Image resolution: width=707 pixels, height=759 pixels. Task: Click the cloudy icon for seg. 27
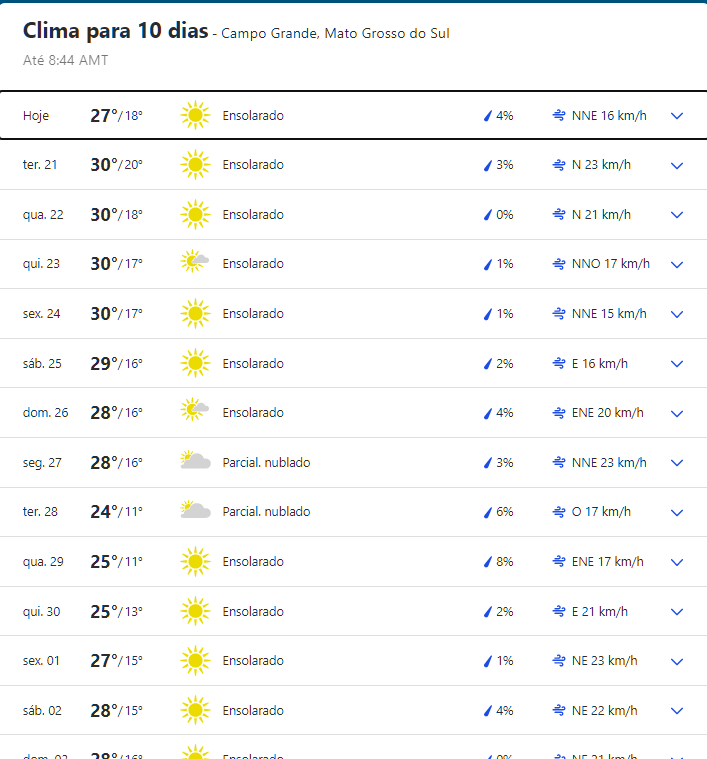tap(195, 462)
